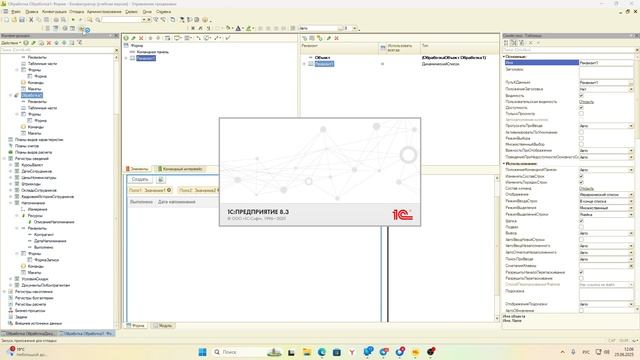Click the text color icon
This screenshot has width=640, height=360.
click(x=238, y=28)
